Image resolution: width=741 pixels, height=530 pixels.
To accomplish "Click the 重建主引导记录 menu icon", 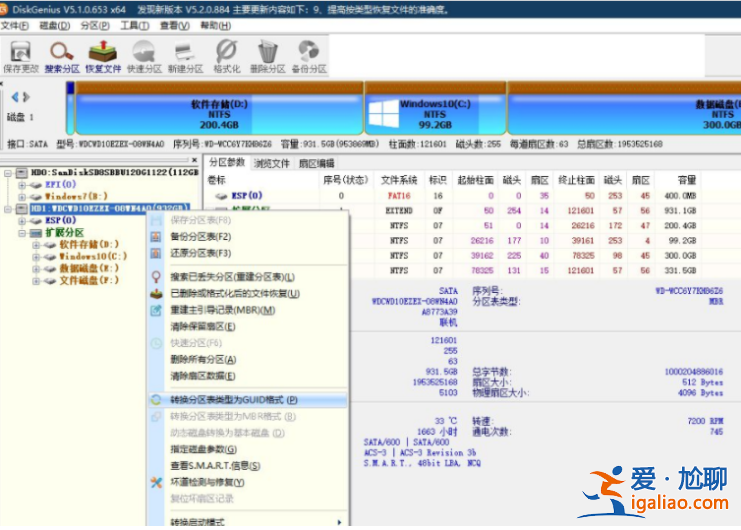I will [x=156, y=310].
